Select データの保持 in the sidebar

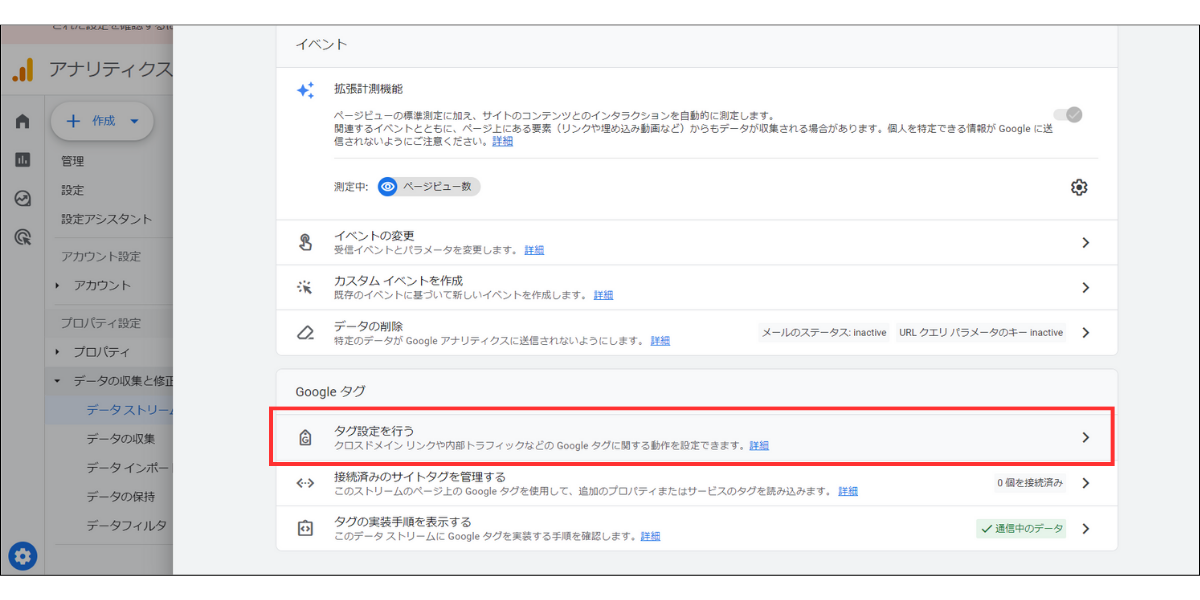[120, 497]
